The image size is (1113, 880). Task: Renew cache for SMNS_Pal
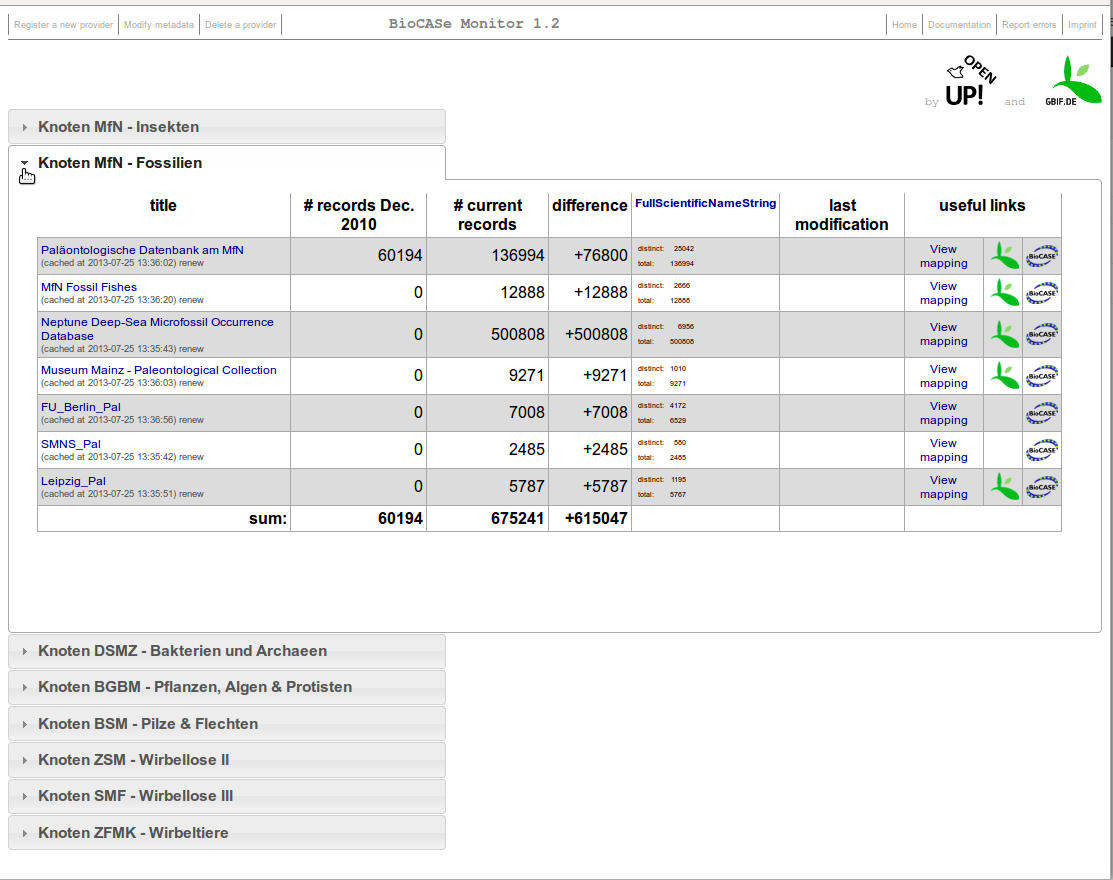pyautogui.click(x=191, y=457)
